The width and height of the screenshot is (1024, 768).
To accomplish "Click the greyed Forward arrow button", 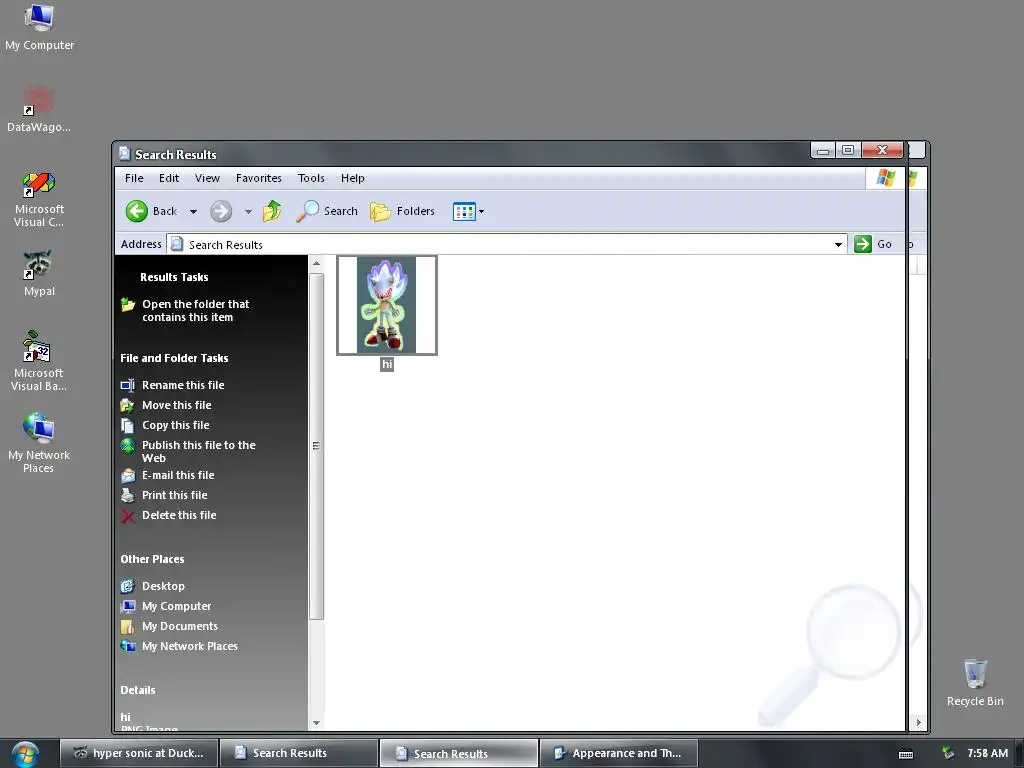I will click(221, 211).
